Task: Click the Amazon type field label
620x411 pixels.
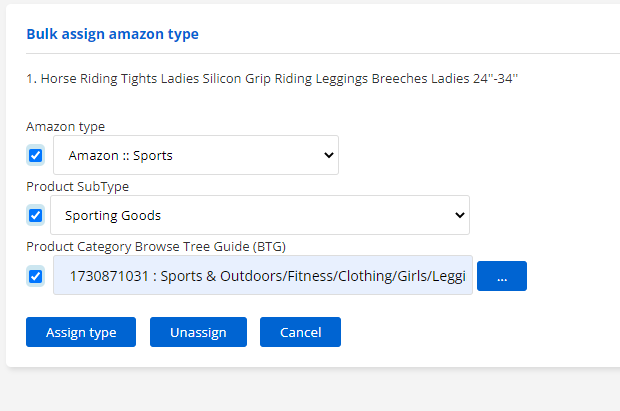Action: (66, 127)
